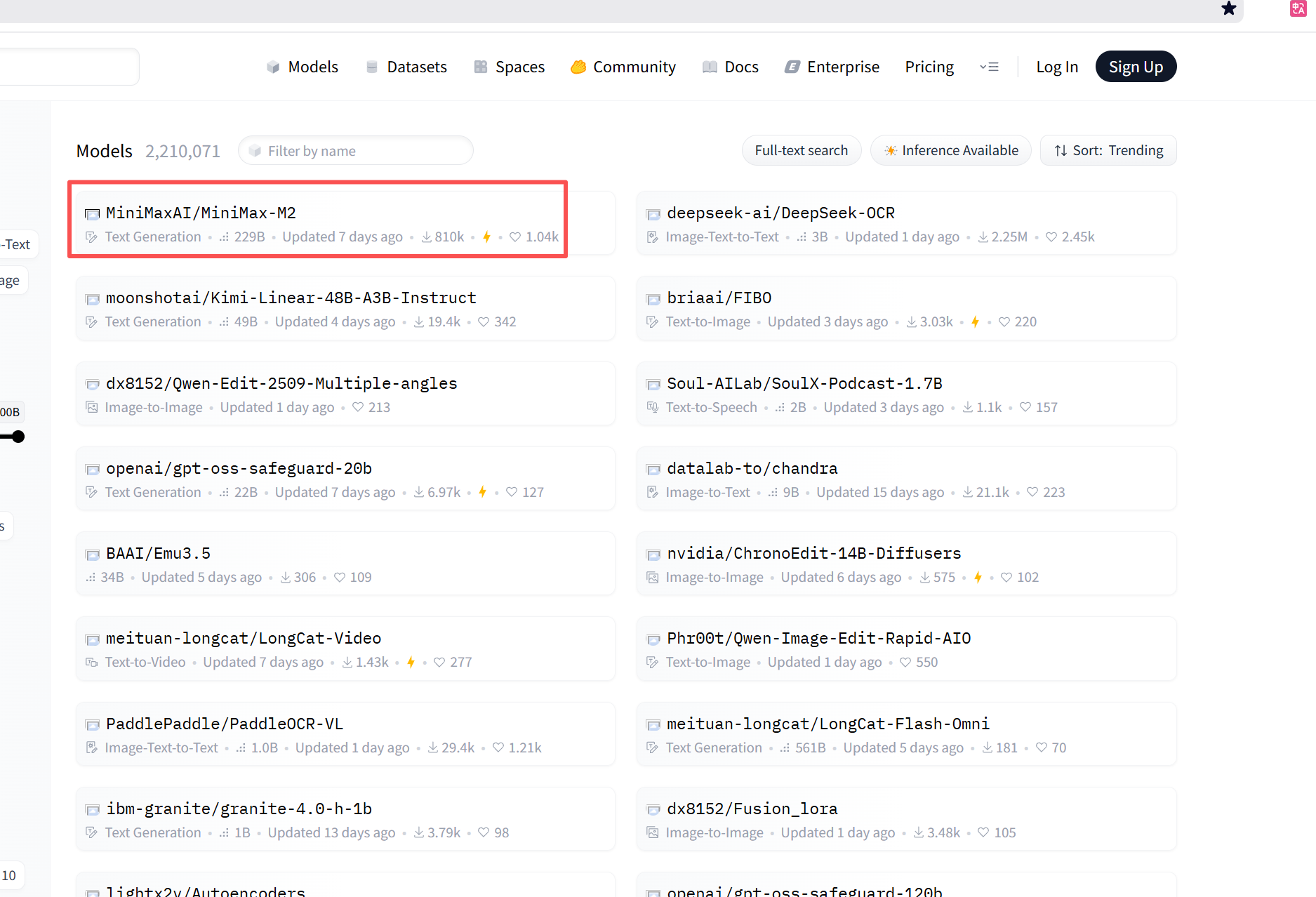Click the '2.25M' downloads text
Viewport: 1316px width, 897px height.
[x=1009, y=237]
